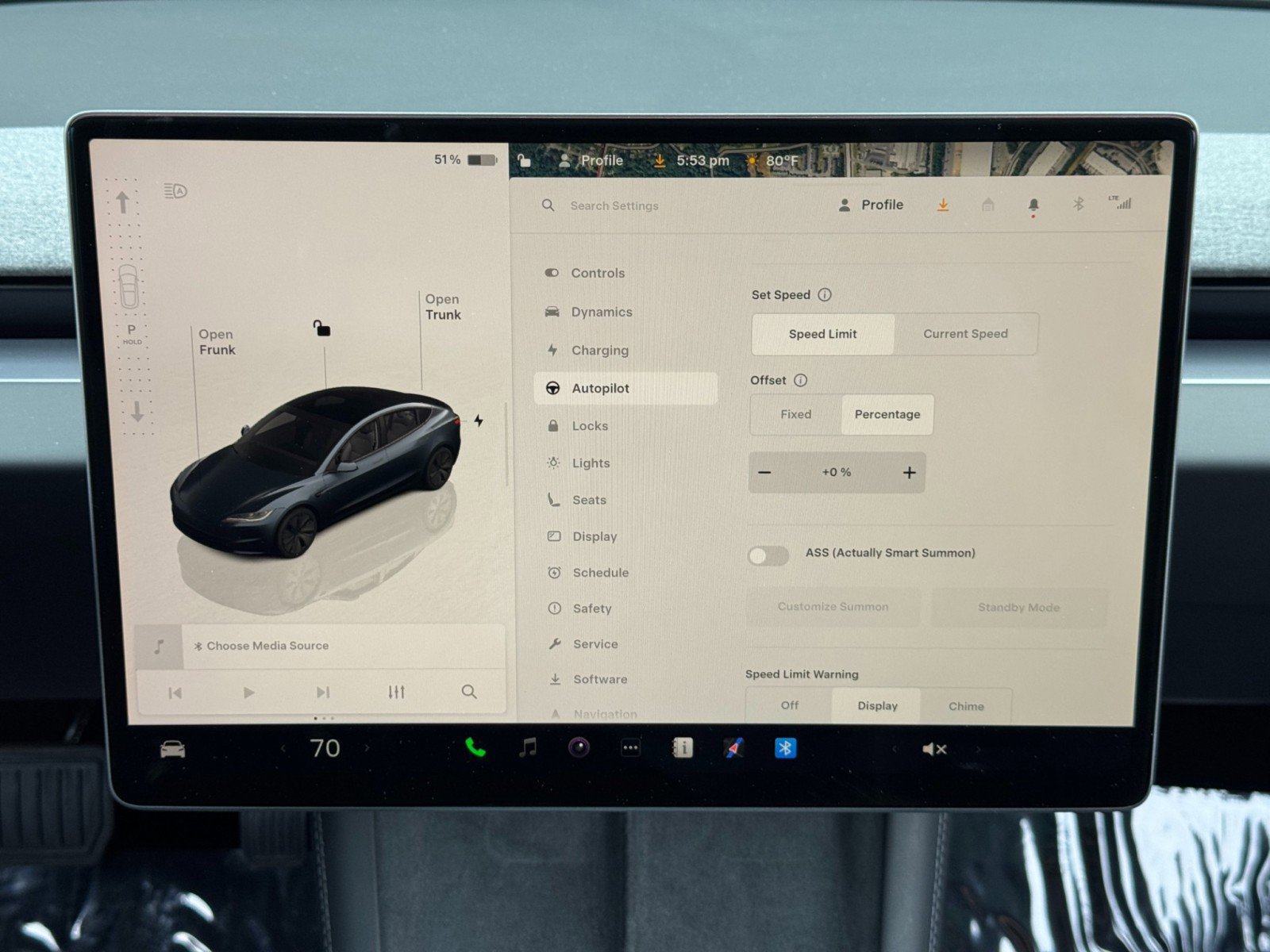
Task: Open the Bluetooth settings icon in dock
Action: (x=785, y=748)
